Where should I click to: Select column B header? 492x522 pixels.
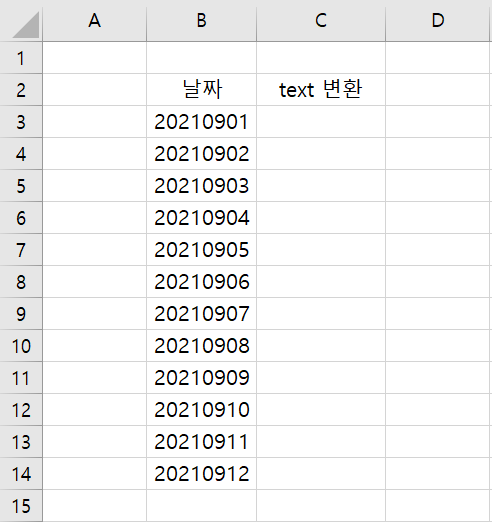point(201,21)
